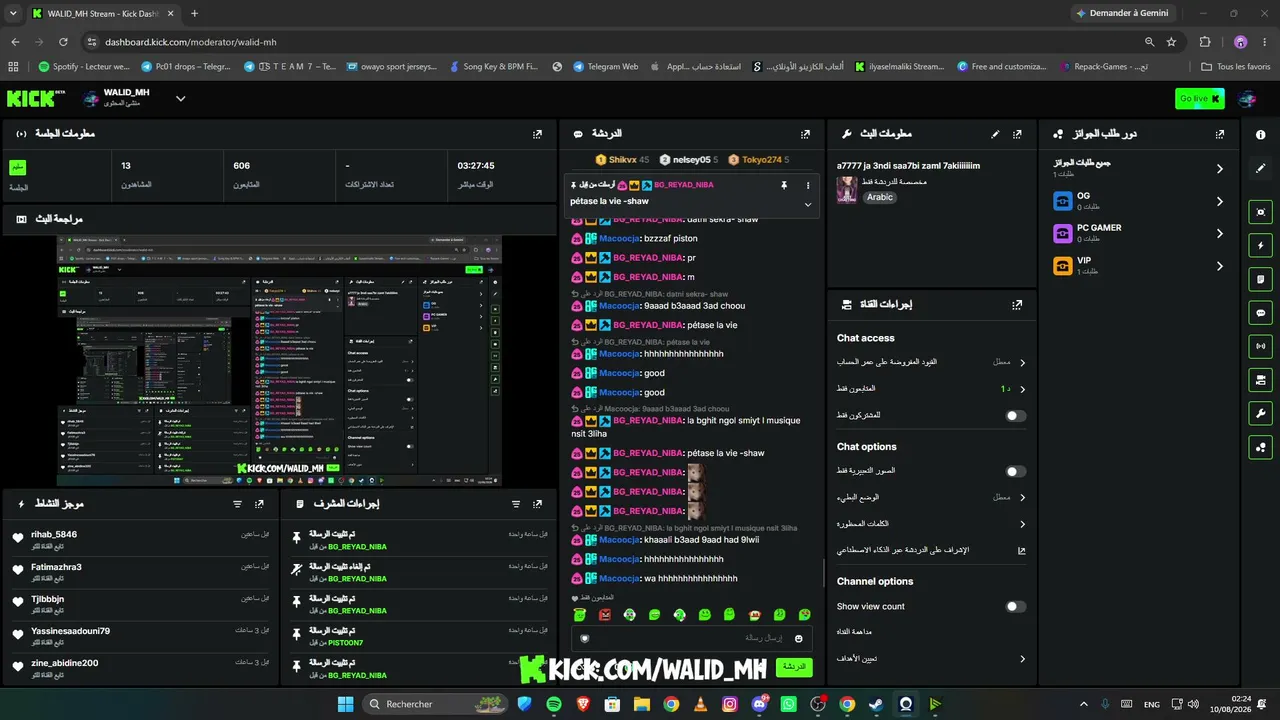Open the Telegram Web bookmark
This screenshot has width=1280, height=720.
605,67
